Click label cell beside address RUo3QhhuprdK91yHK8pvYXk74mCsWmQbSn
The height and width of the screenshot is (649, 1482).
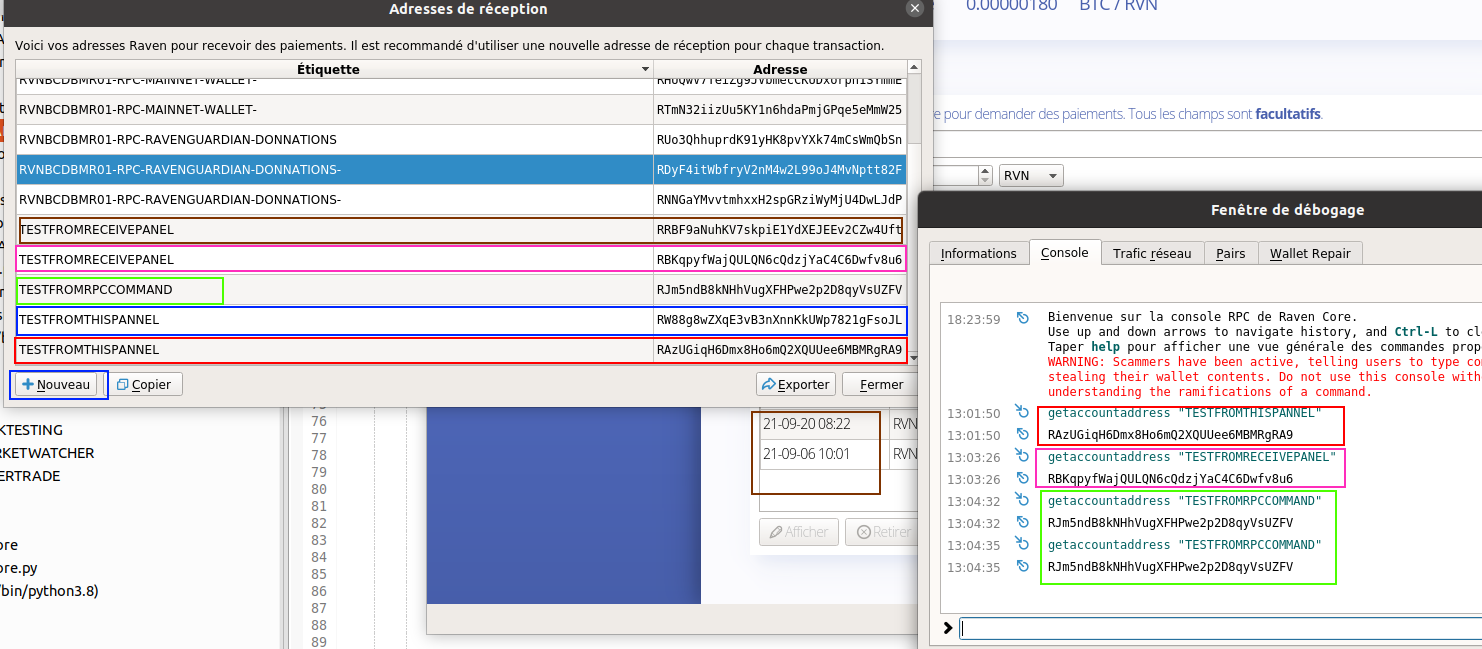pos(335,139)
